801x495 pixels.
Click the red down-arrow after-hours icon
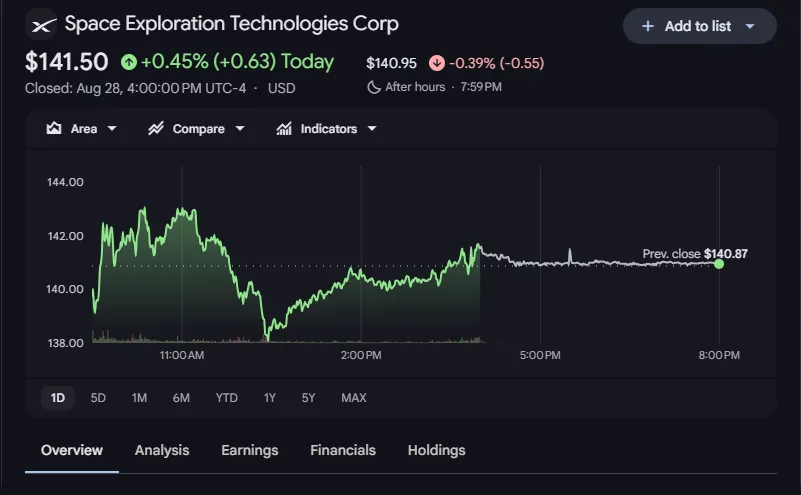point(437,63)
